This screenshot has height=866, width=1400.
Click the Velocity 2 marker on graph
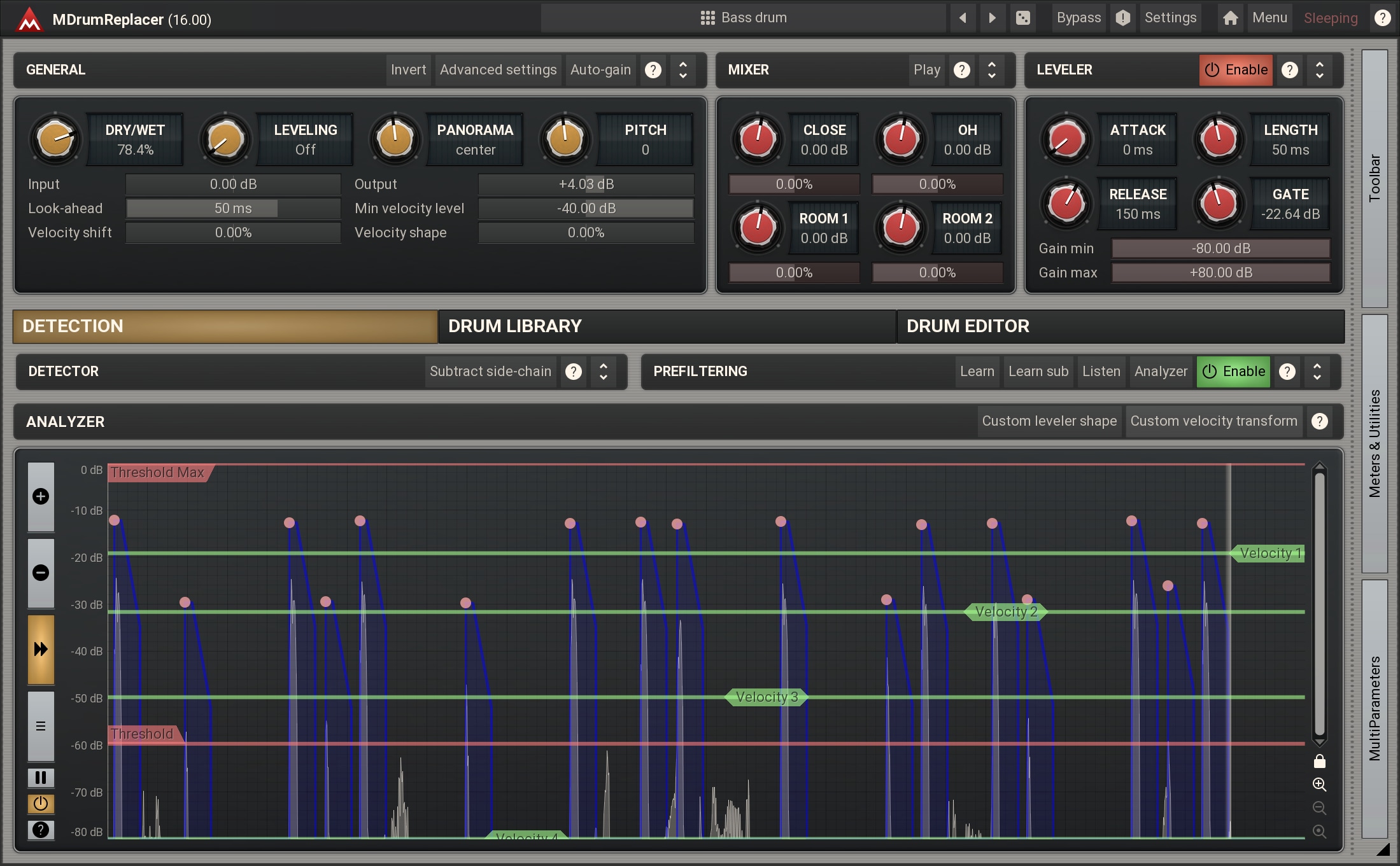click(x=1006, y=612)
